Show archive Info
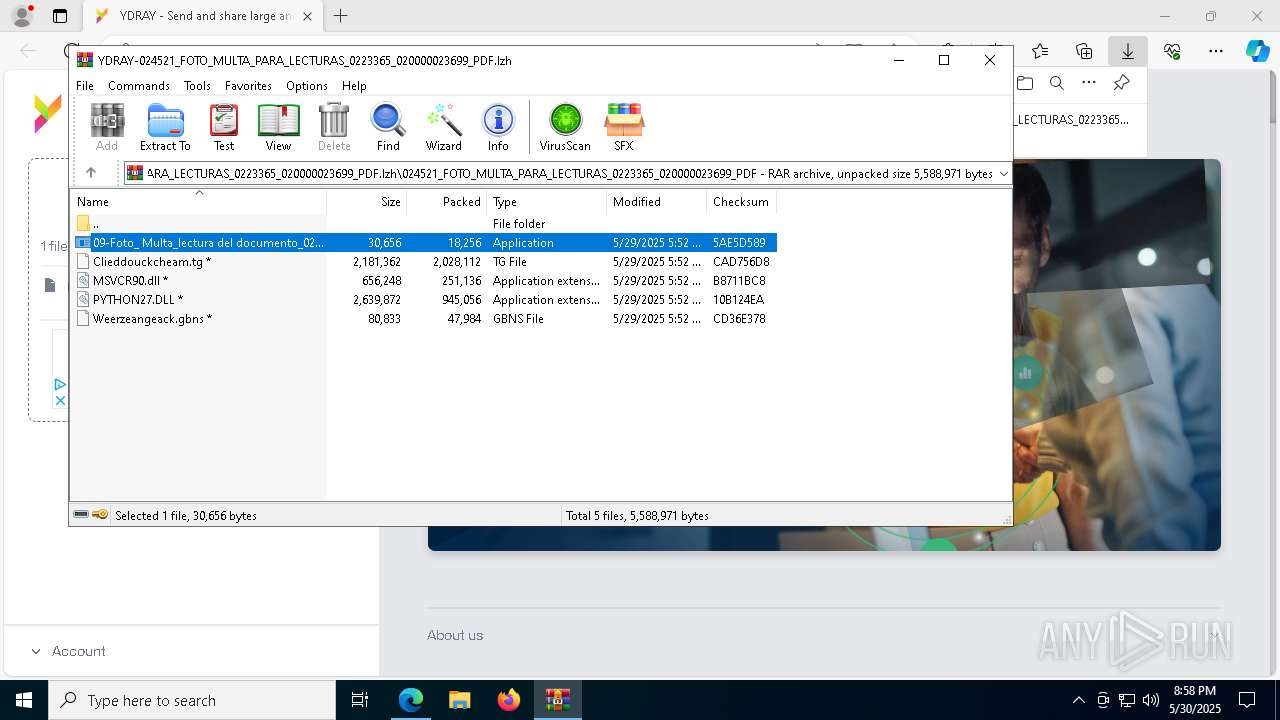Screen dimensions: 1280x720 pos(498,127)
